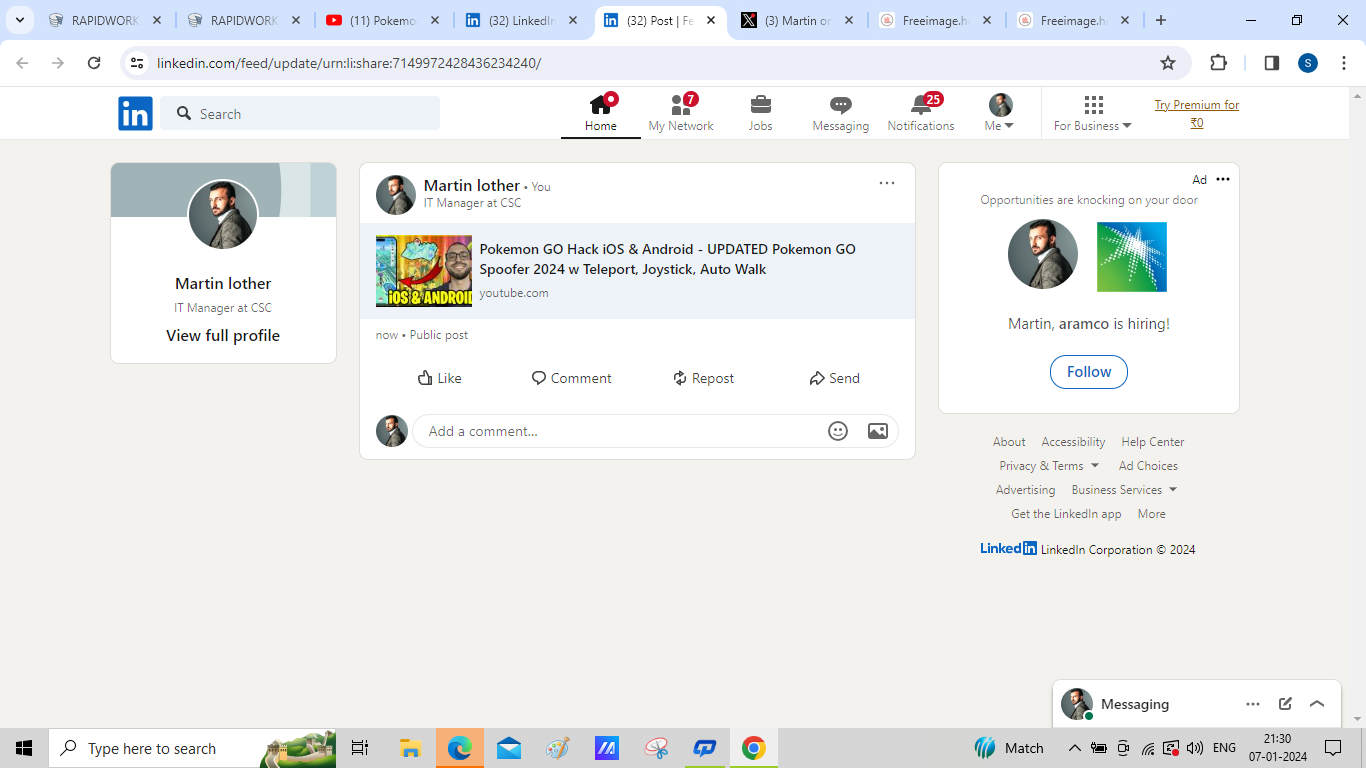Switch to the (32) LinkedIn tab
This screenshot has height=768, width=1366.
(x=521, y=20)
